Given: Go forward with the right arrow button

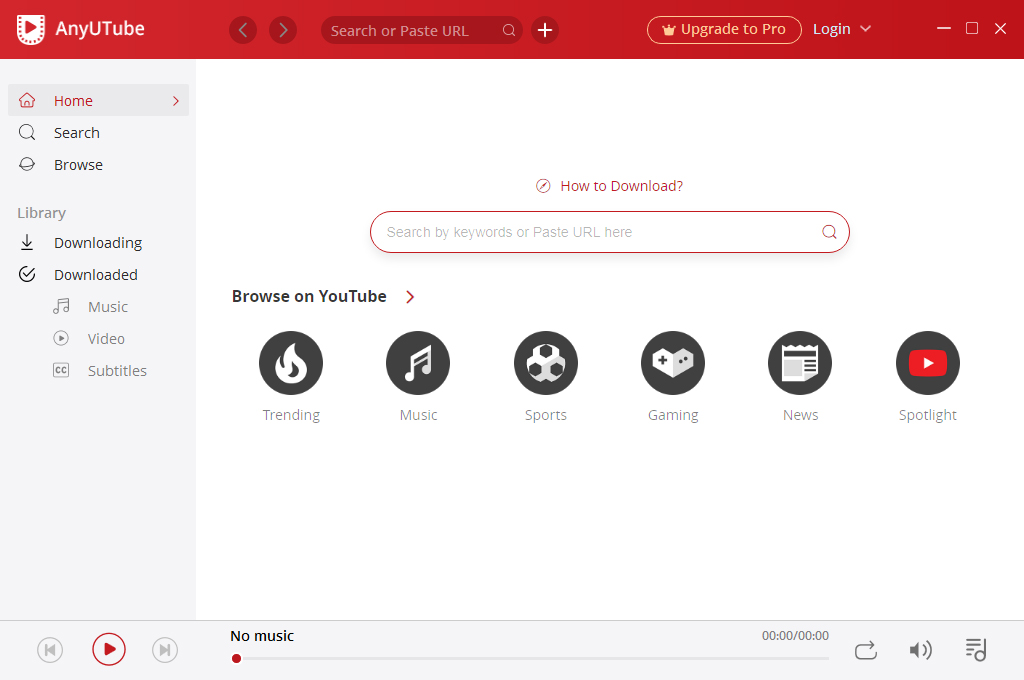Looking at the screenshot, I should coord(283,30).
